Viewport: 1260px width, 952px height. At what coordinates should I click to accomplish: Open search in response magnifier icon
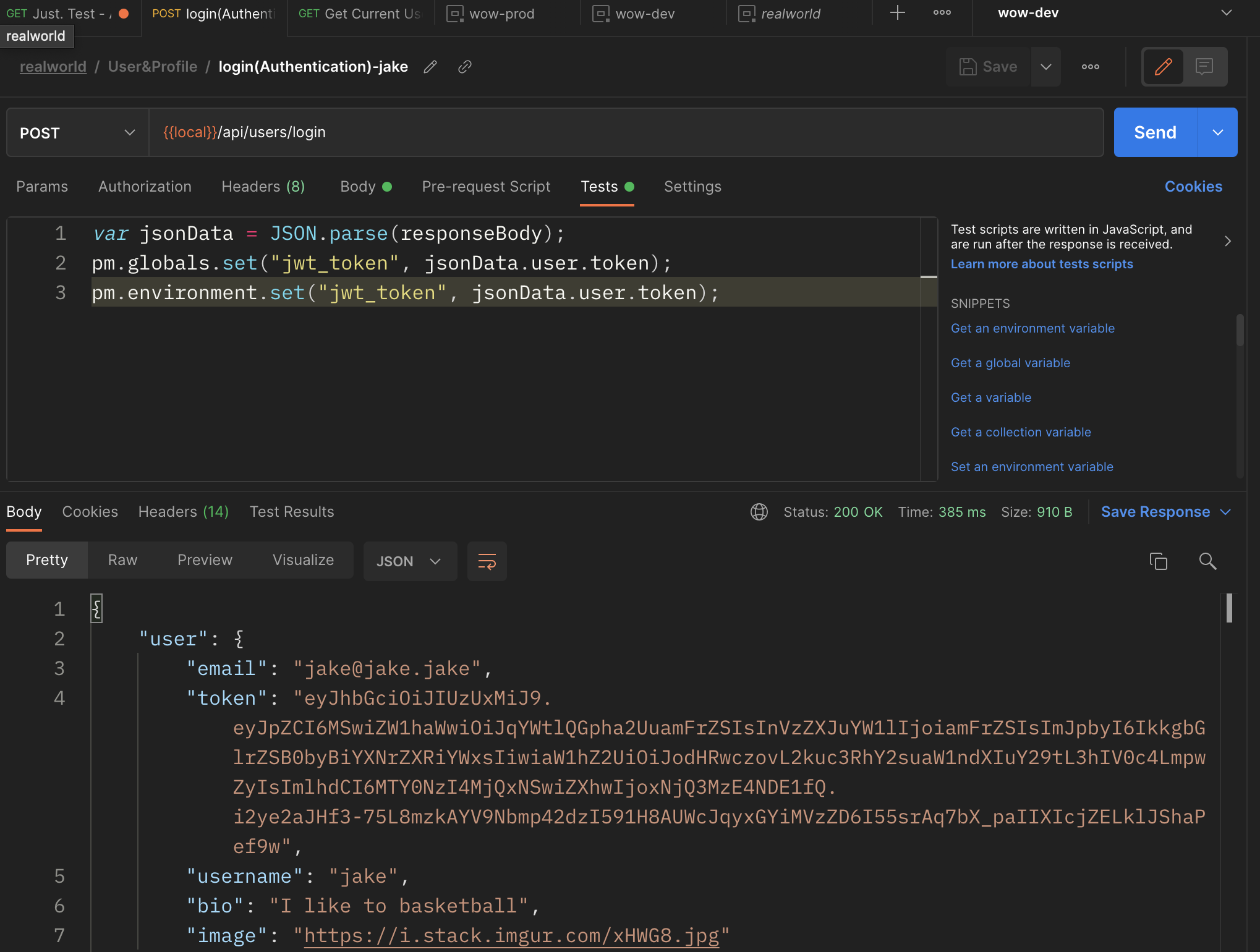pos(1207,561)
